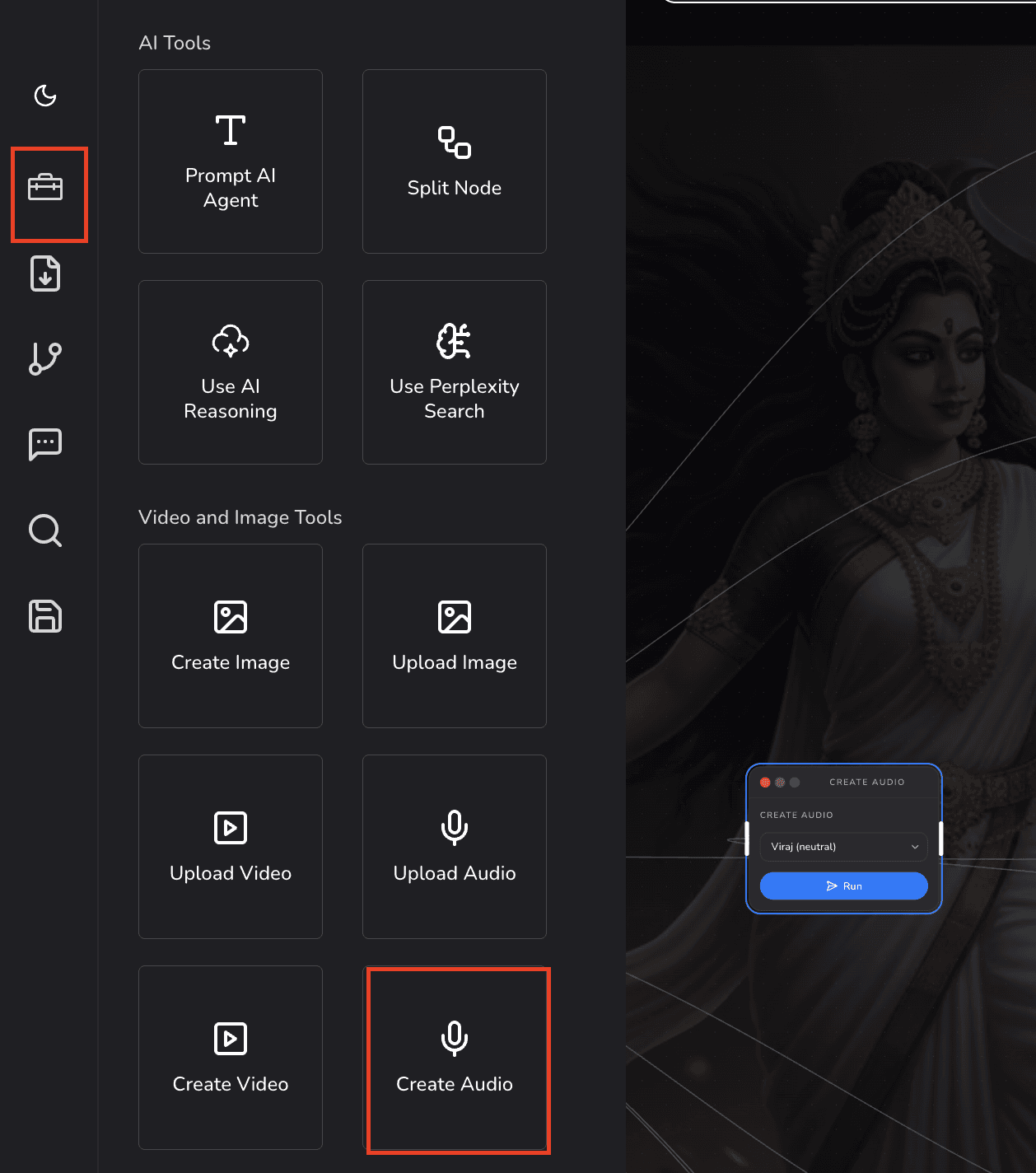The width and height of the screenshot is (1036, 1173).
Task: Choose the Use AI Reasoning tool
Action: [x=231, y=372]
